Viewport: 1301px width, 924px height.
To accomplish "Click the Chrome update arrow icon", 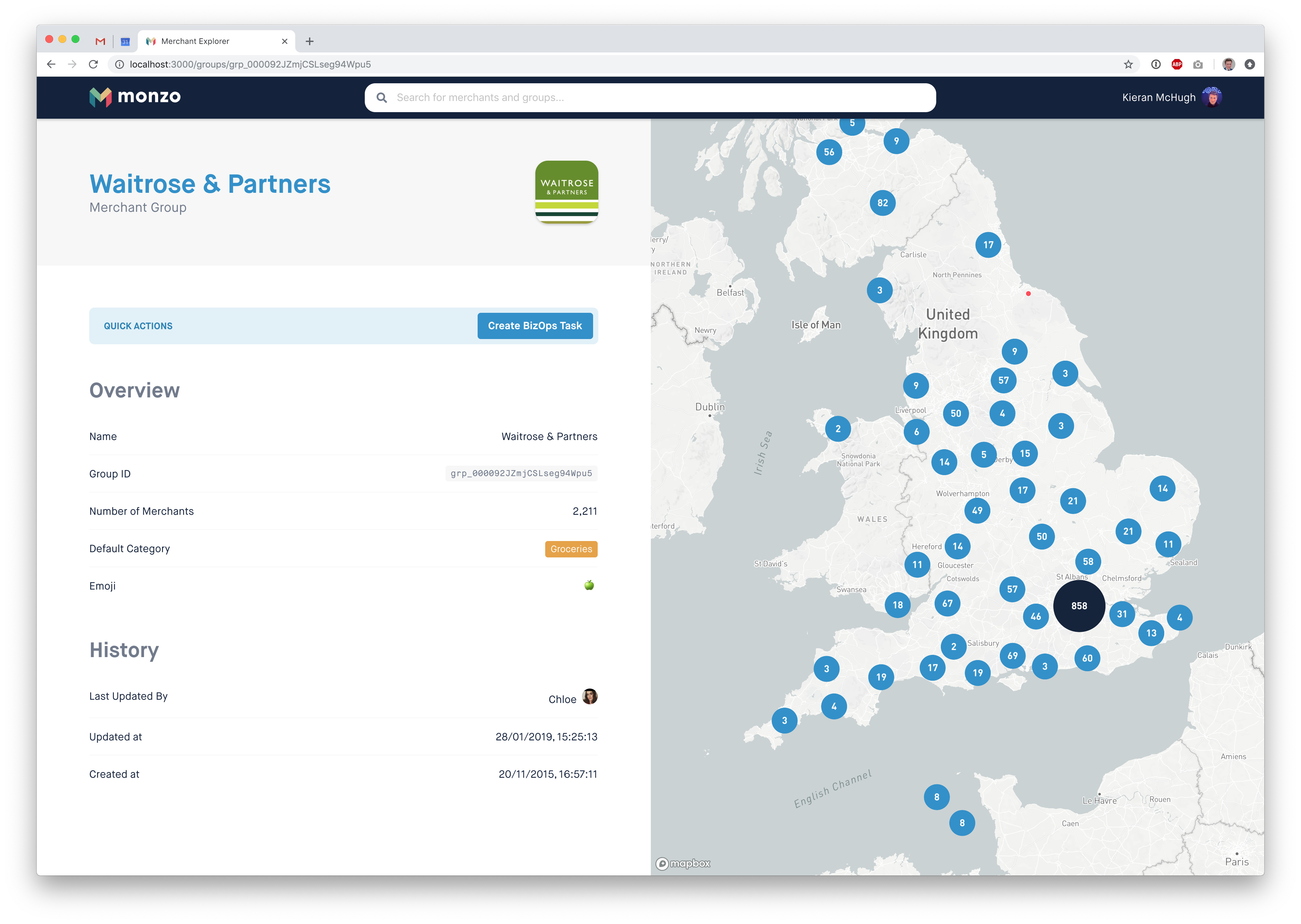I will click(x=1250, y=64).
